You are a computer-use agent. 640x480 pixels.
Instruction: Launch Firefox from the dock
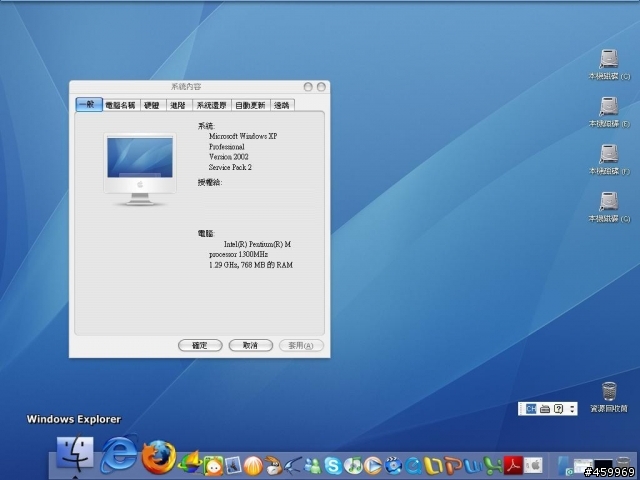[x=158, y=457]
